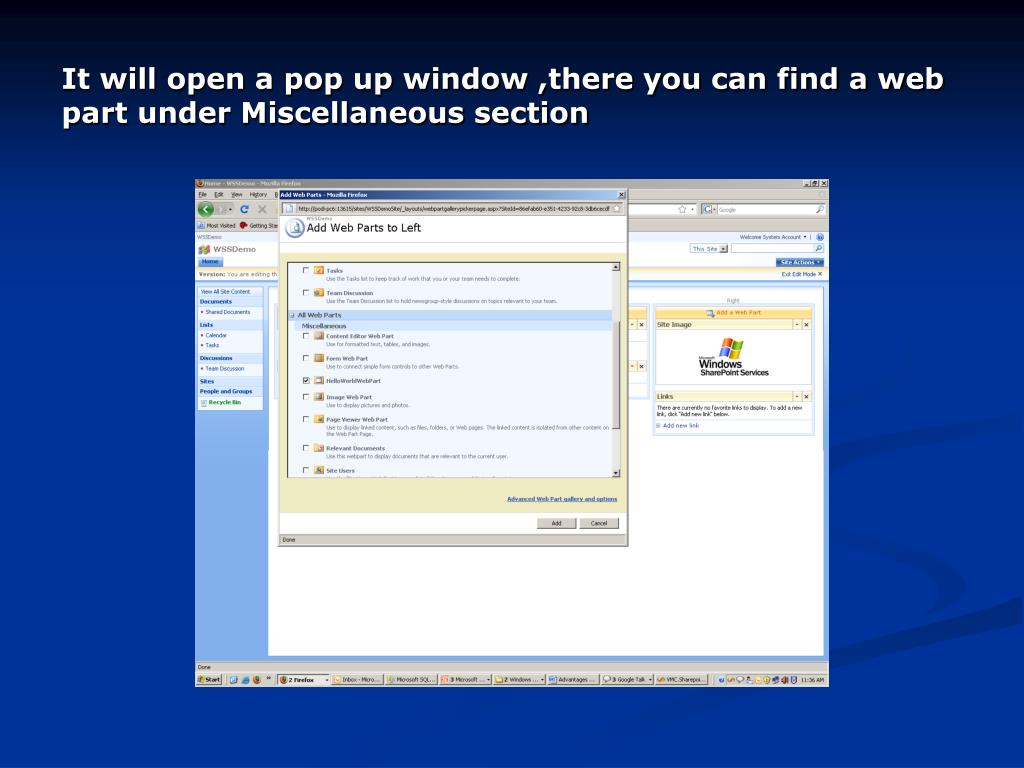The image size is (1024, 768).
Task: Click the Relevant Documents web part icon
Action: point(319,448)
